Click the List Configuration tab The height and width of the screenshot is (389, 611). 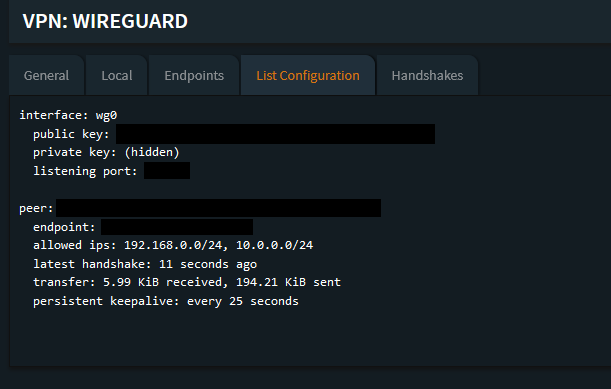tap(308, 75)
